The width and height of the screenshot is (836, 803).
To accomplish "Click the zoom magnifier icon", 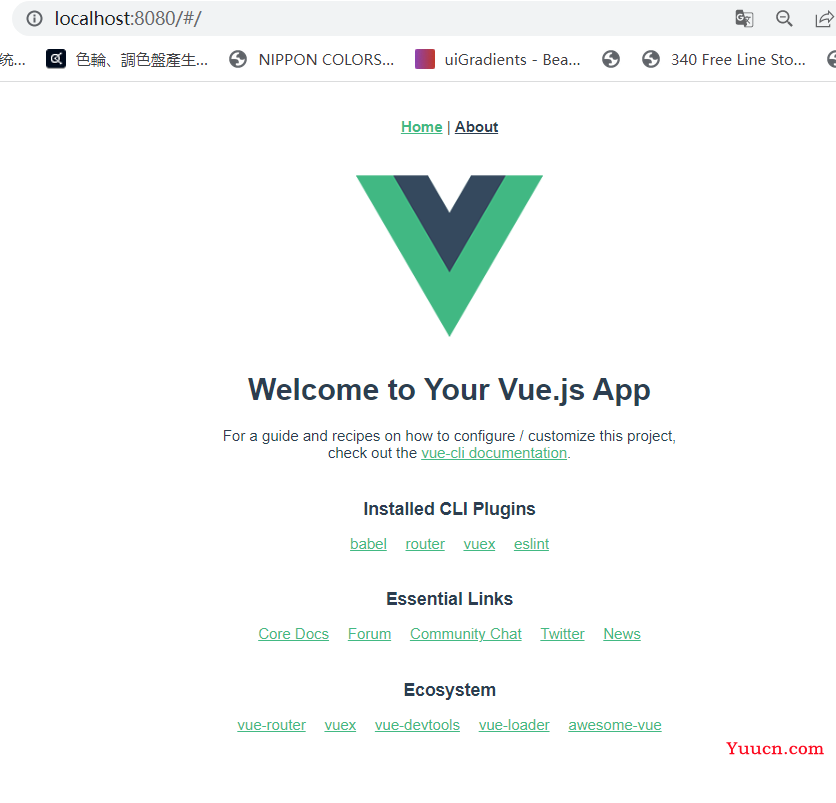I will (x=784, y=19).
